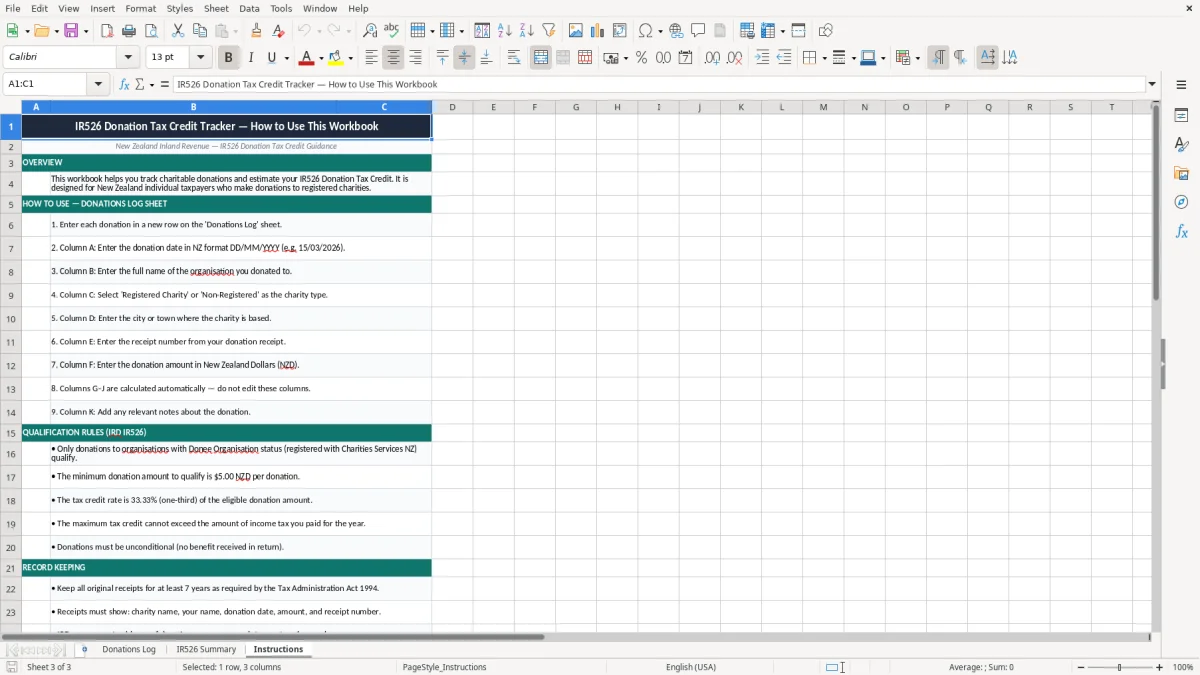Open the sidebar Gallery icon
The height and width of the screenshot is (675, 1200).
(1181, 174)
